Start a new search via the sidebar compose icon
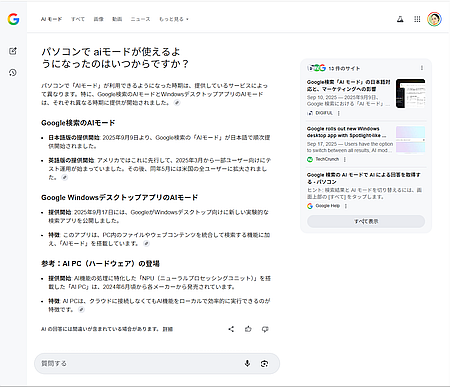Viewport: 450px width, 387px height. tap(13, 51)
